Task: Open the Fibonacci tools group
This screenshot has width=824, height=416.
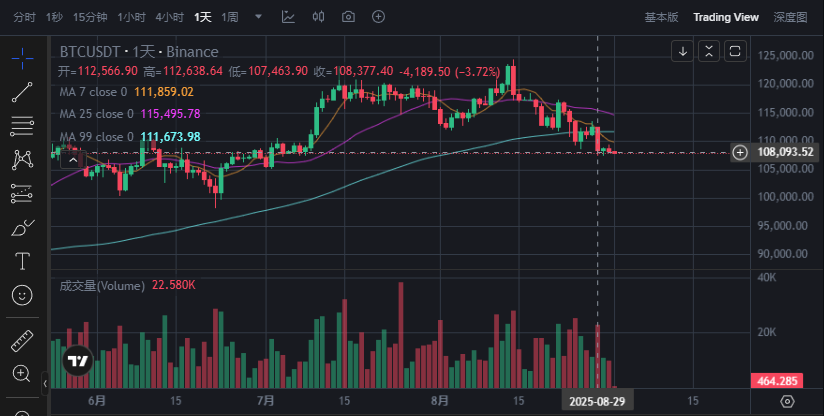Action: tap(22, 126)
